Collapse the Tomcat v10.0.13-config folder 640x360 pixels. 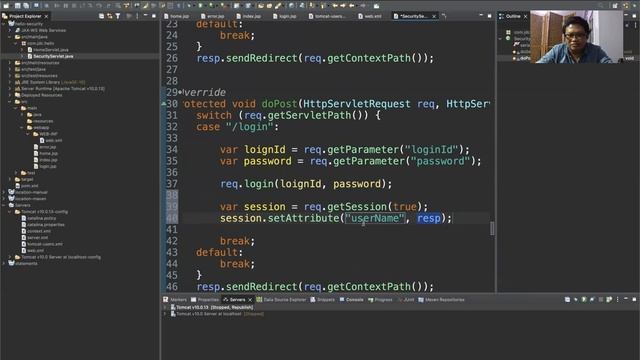(10, 212)
